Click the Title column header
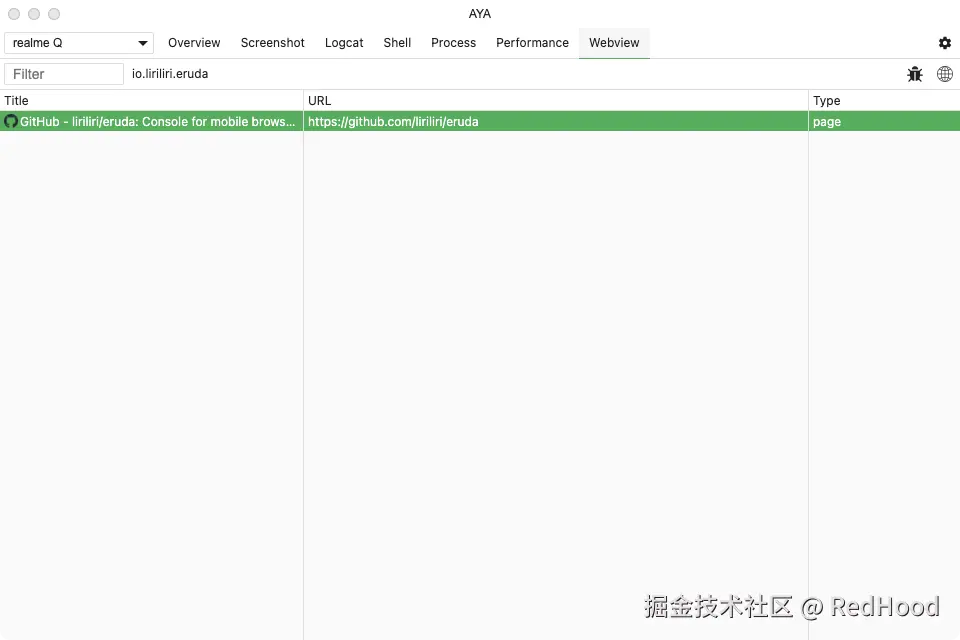Viewport: 960px width, 640px height. [151, 100]
